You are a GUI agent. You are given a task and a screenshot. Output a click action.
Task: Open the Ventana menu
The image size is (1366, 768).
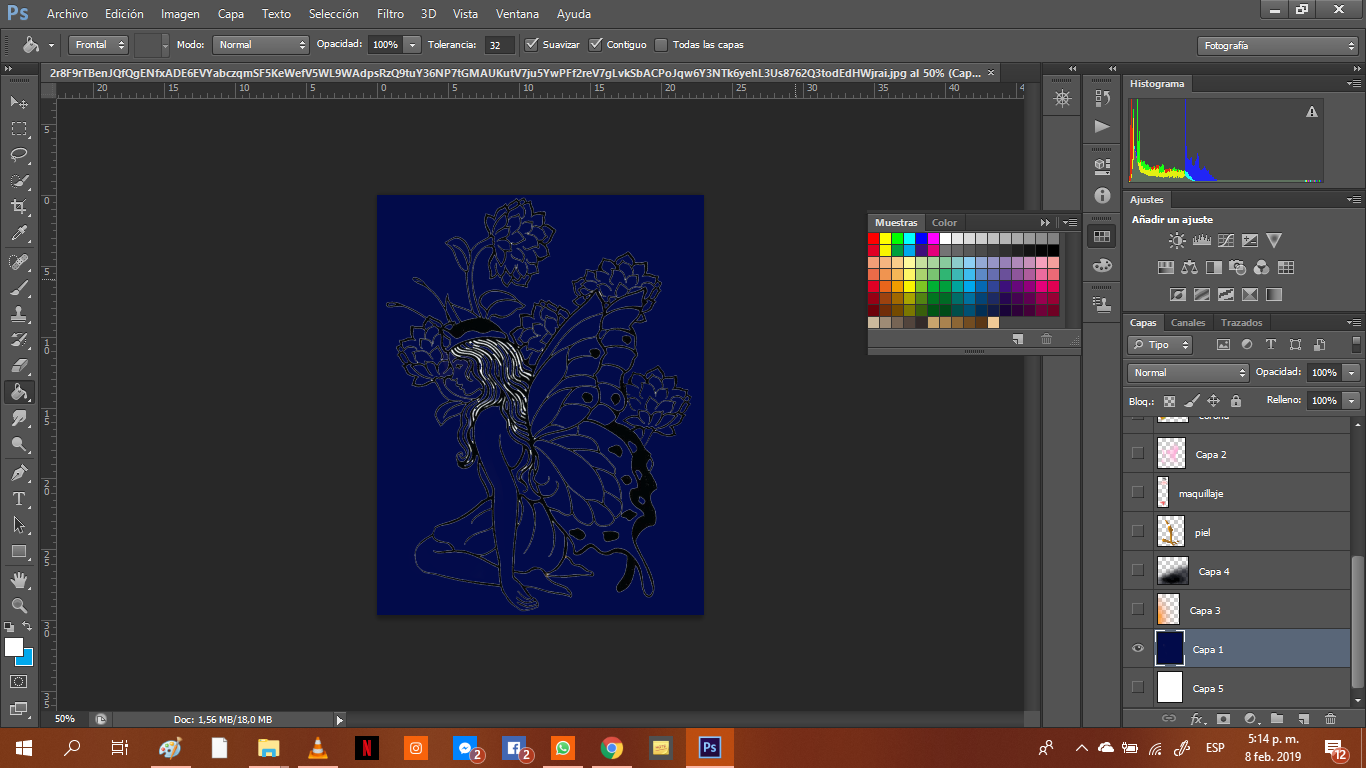(518, 14)
